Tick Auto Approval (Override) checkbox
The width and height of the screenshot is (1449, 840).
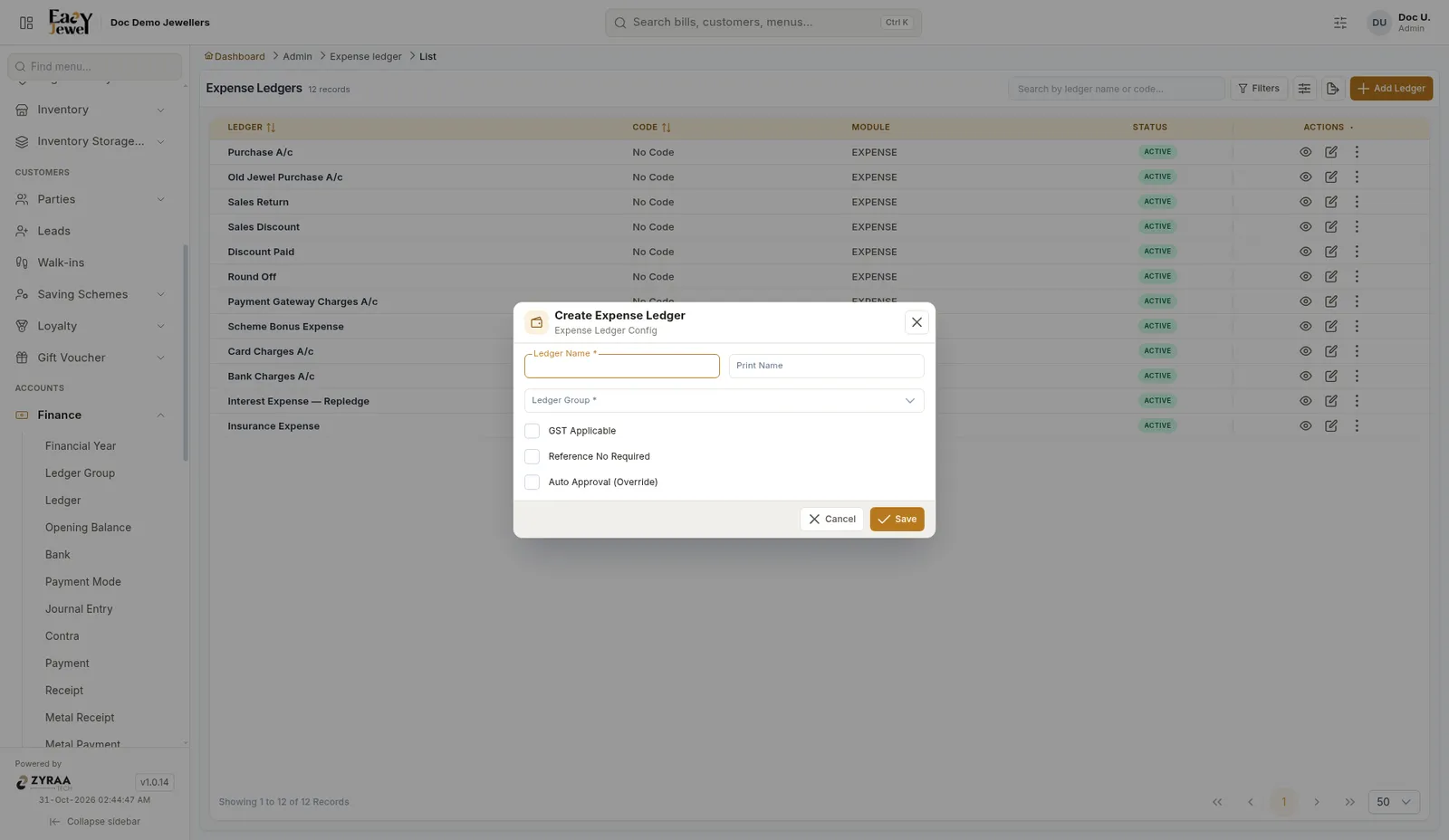(533, 482)
